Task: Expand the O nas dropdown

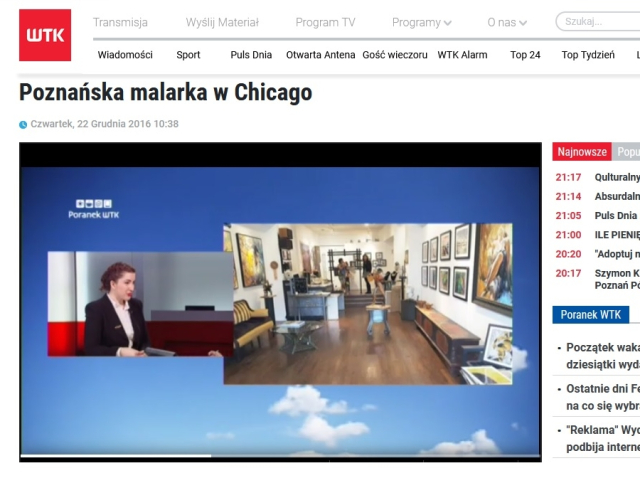Action: tap(507, 22)
